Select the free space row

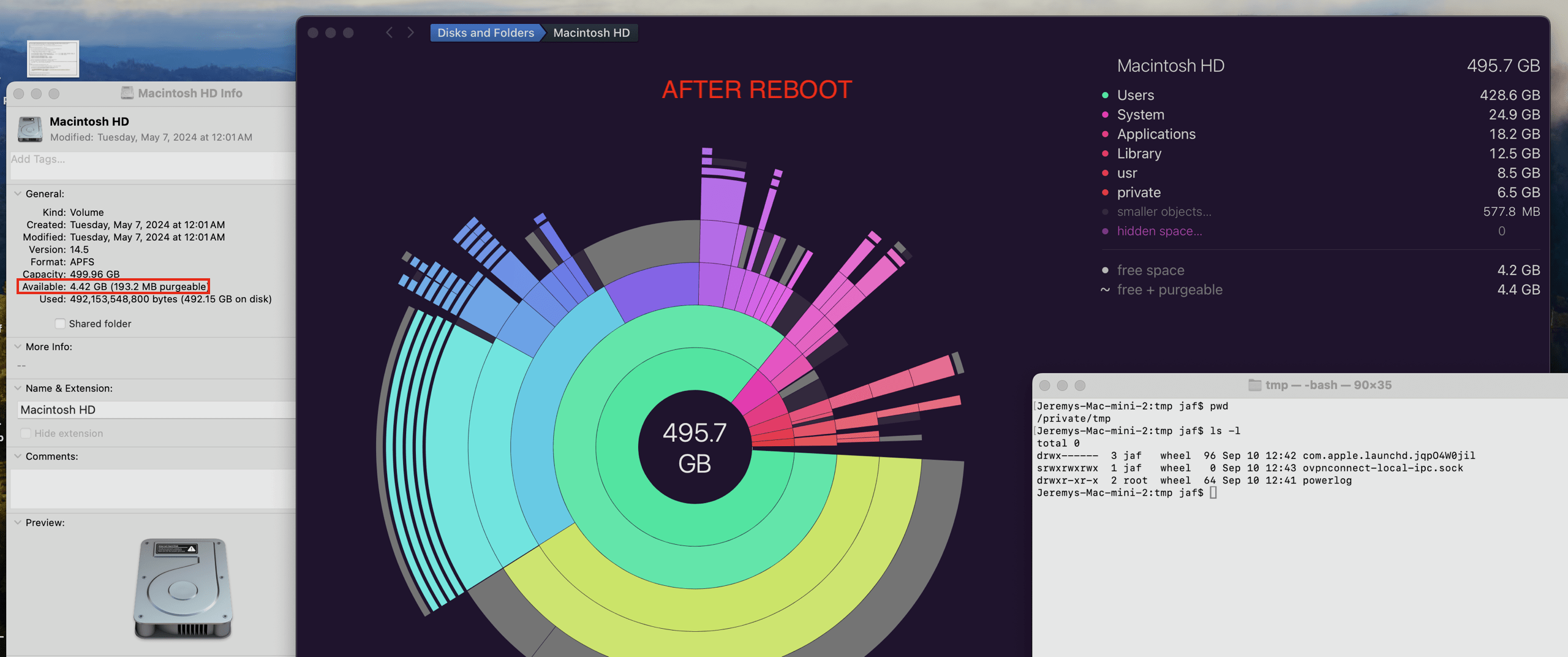[1321, 270]
